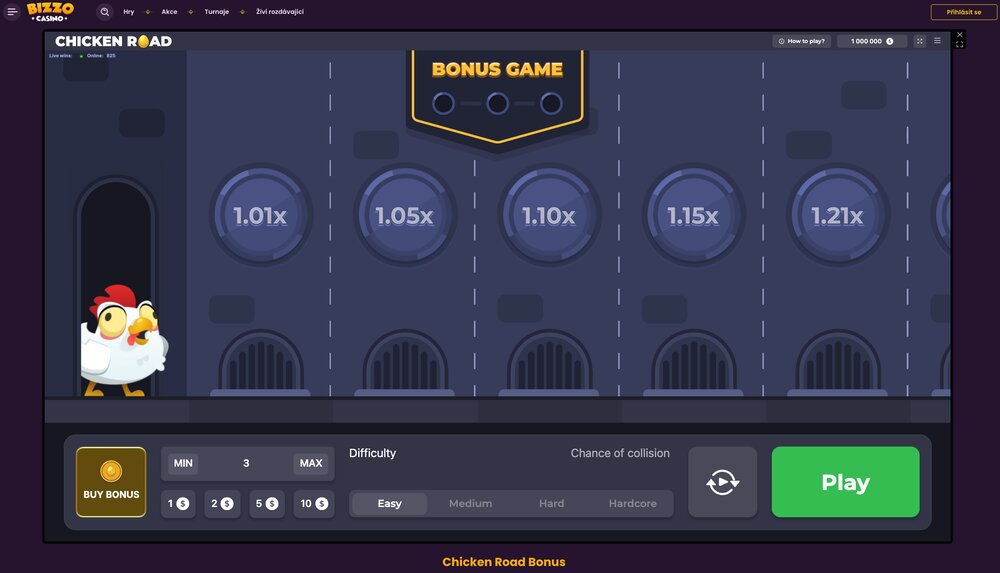This screenshot has height=573, width=1000.
Task: Open Živí rozdávající section
Action: 280,12
